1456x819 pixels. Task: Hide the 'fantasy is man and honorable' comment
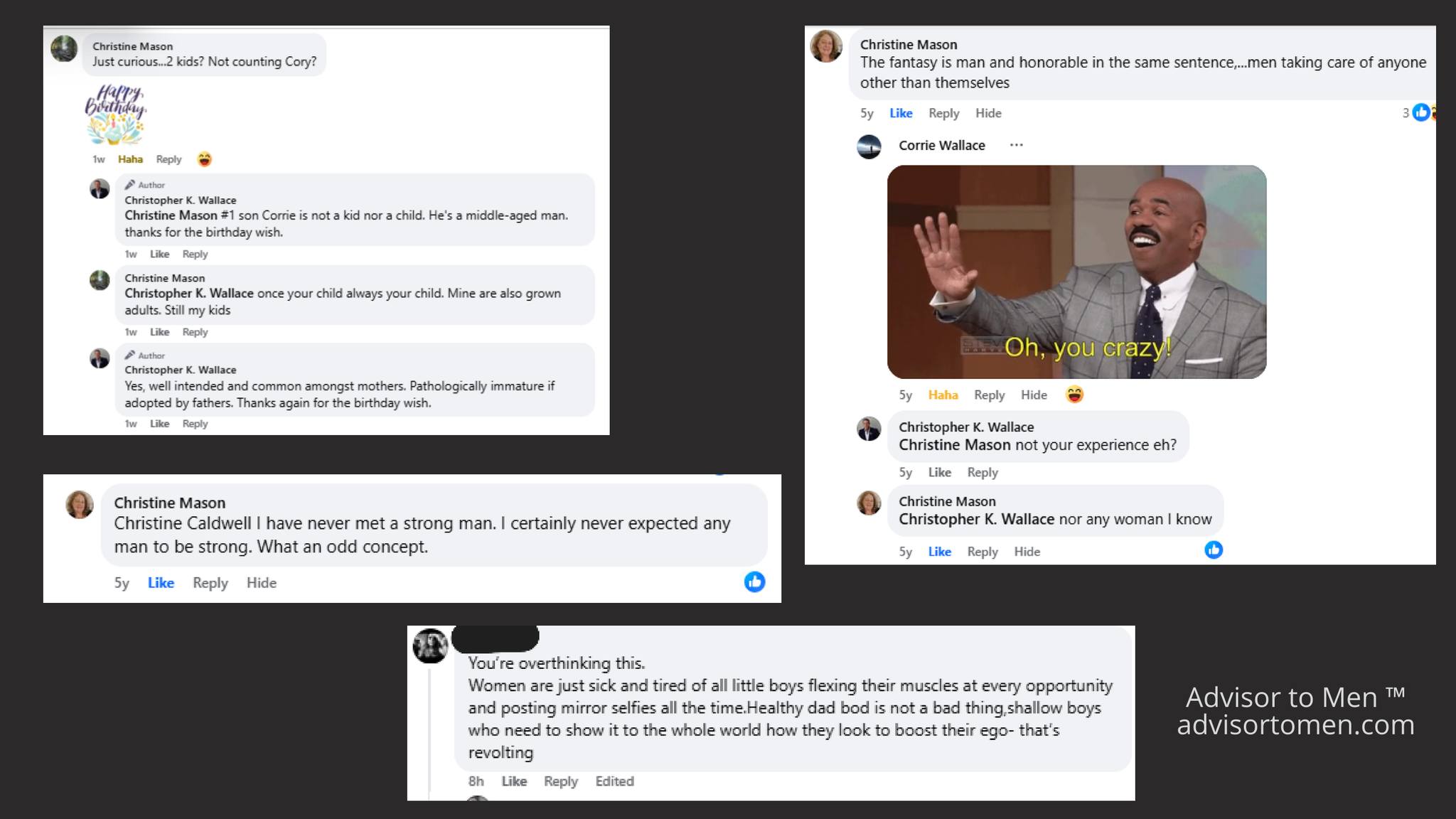tap(988, 113)
